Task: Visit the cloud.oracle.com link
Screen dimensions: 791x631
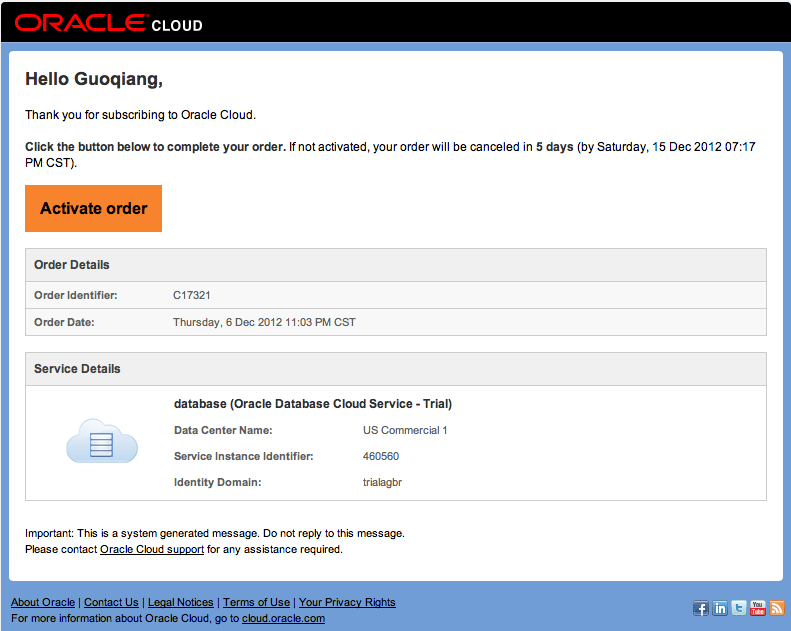Action: click(x=284, y=618)
